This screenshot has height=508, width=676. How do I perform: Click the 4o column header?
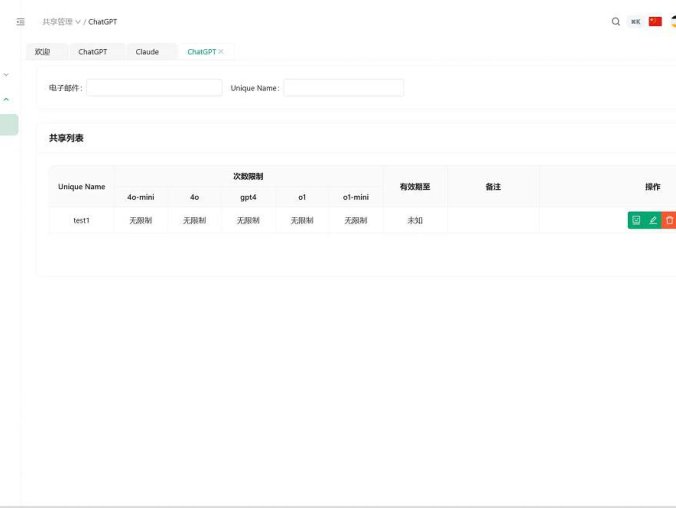[x=194, y=197]
